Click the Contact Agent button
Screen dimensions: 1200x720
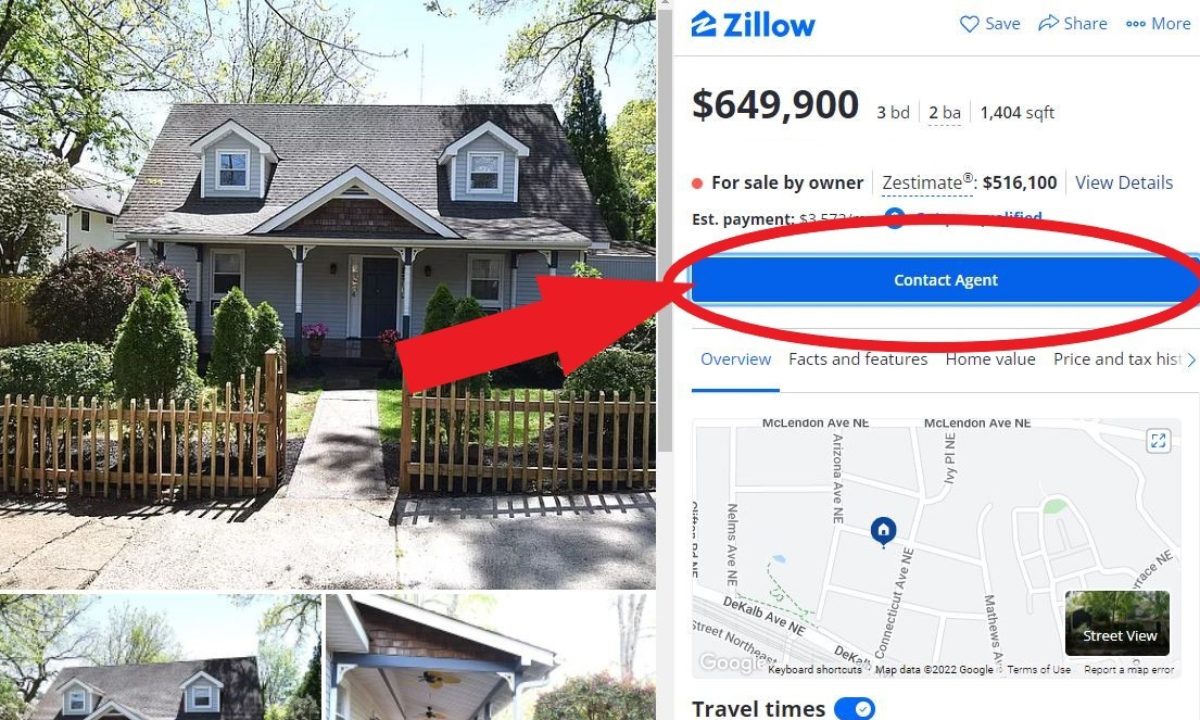[945, 280]
